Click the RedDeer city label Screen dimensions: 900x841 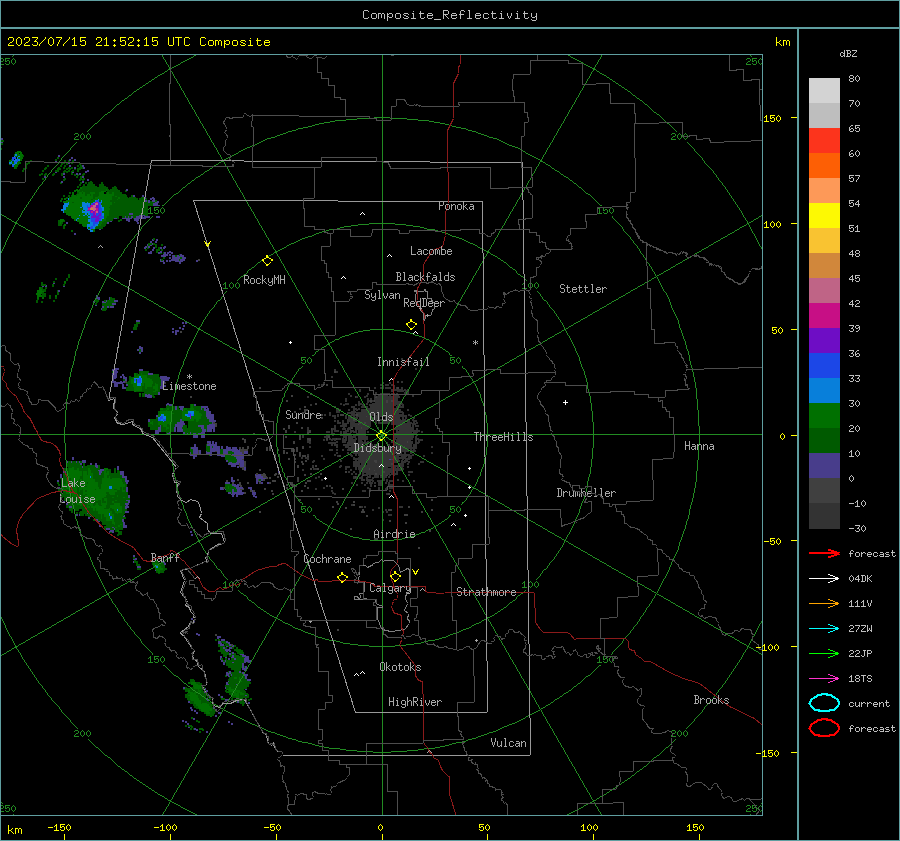click(424, 303)
